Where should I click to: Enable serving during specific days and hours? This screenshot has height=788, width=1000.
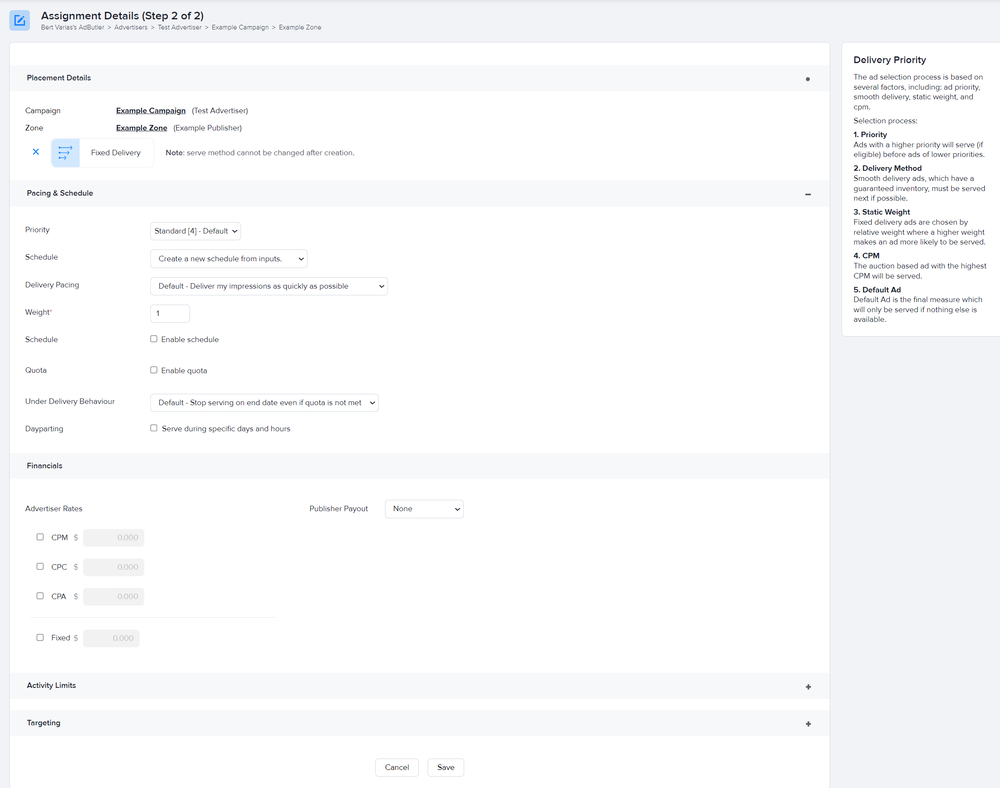pyautogui.click(x=154, y=428)
